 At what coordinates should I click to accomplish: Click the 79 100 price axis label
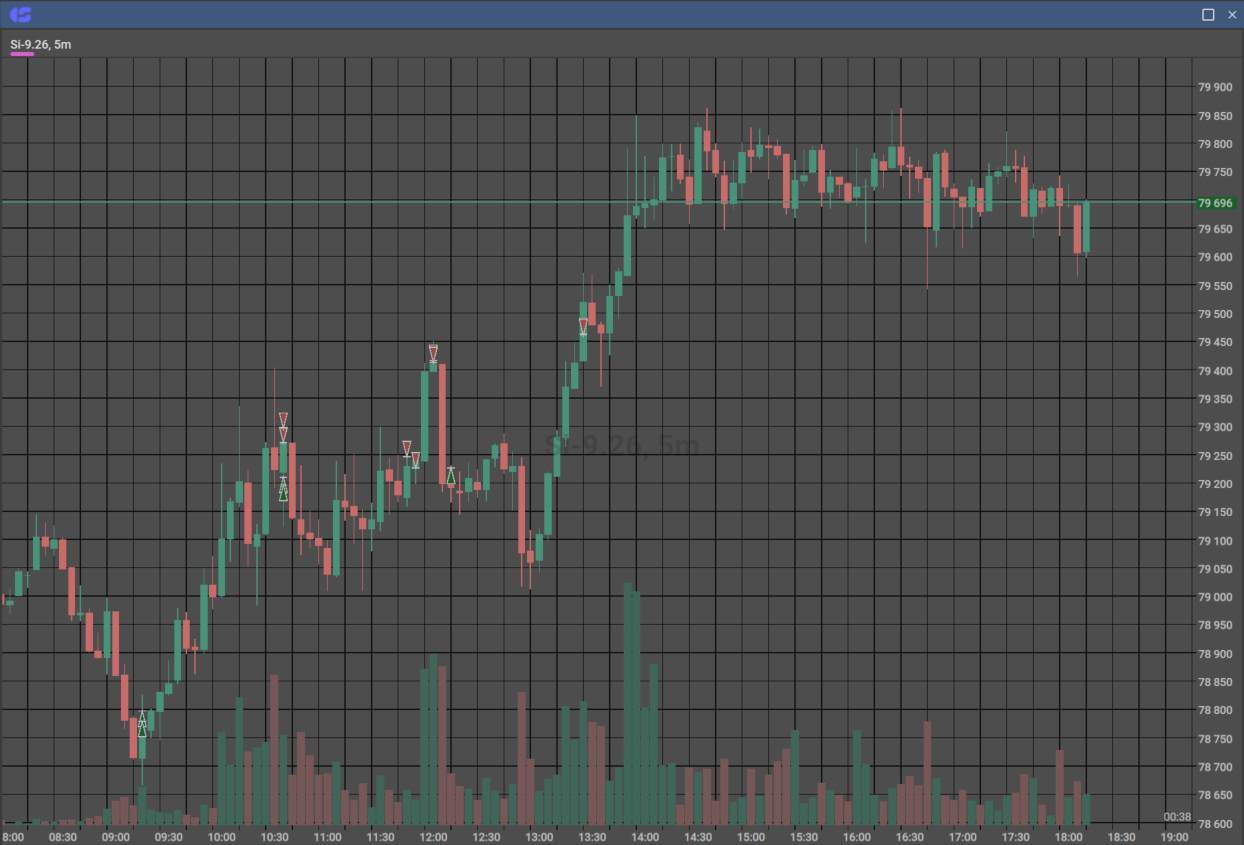point(1215,541)
